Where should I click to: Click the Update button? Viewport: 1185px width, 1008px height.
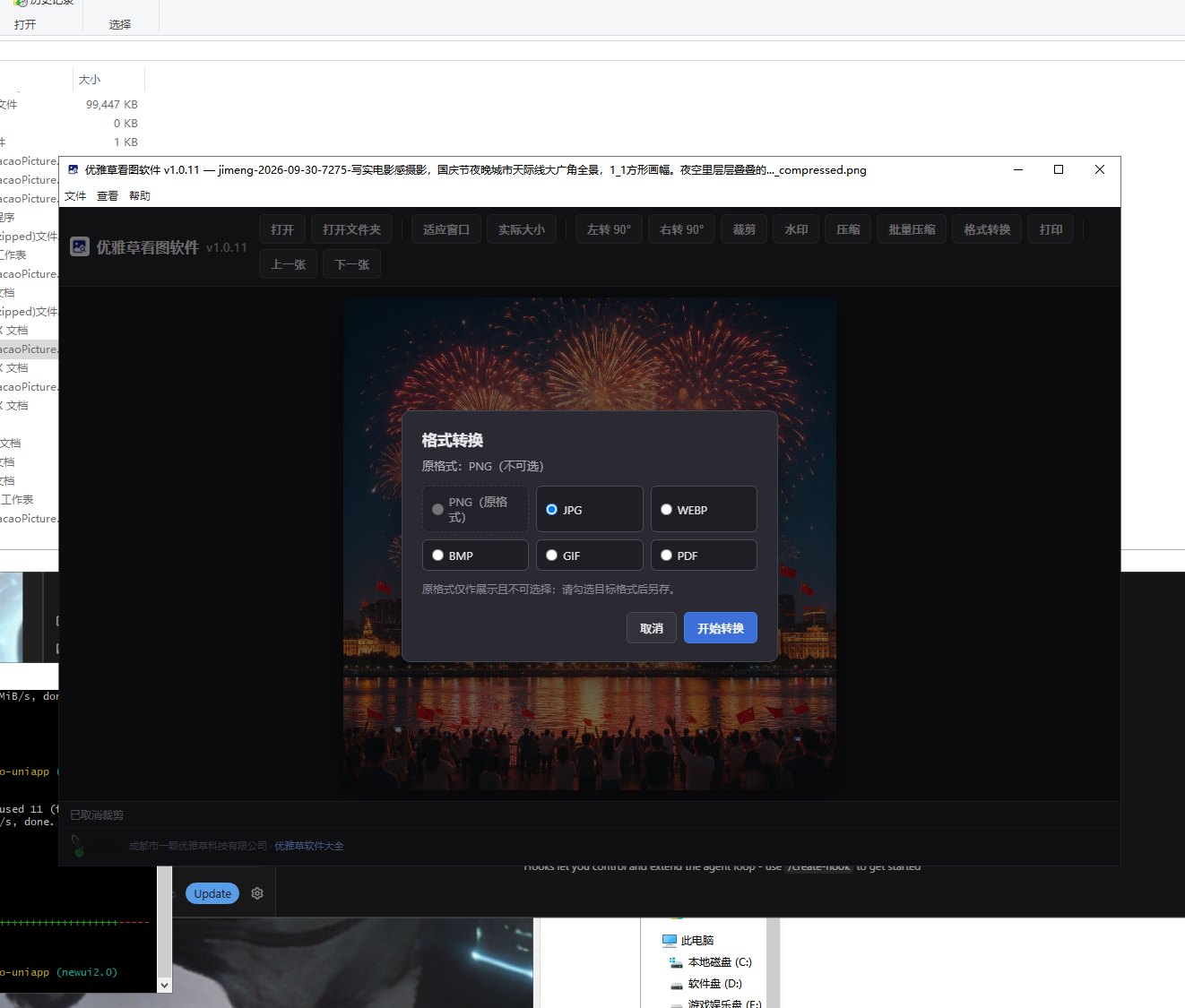click(x=212, y=893)
